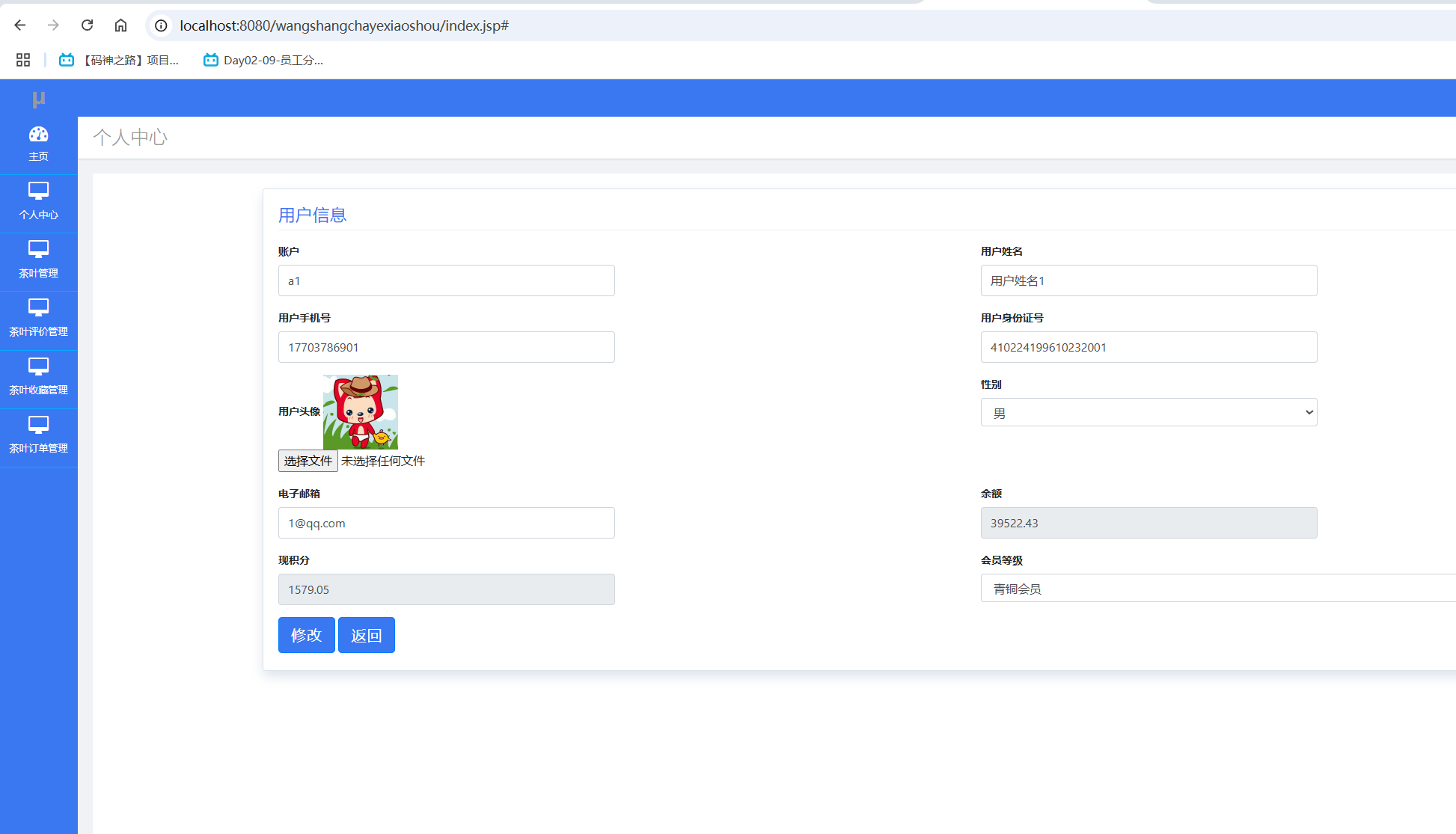Click the 选择文件 upload button
The width and height of the screenshot is (1456, 834).
pos(308,461)
